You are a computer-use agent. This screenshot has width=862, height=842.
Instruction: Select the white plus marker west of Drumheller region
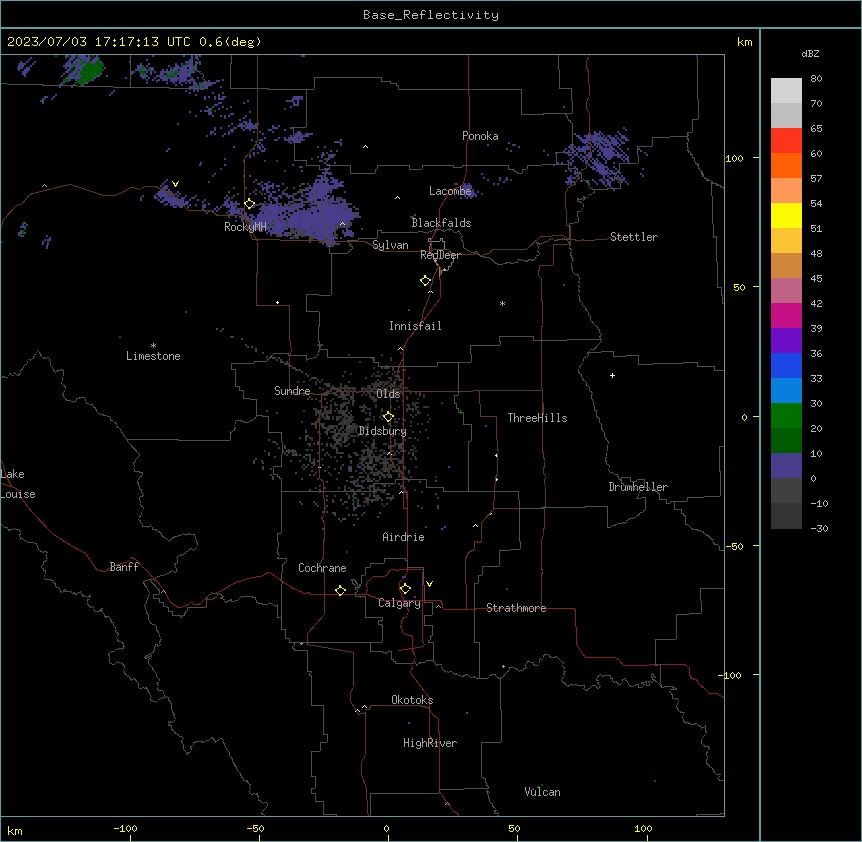pyautogui.click(x=612, y=375)
